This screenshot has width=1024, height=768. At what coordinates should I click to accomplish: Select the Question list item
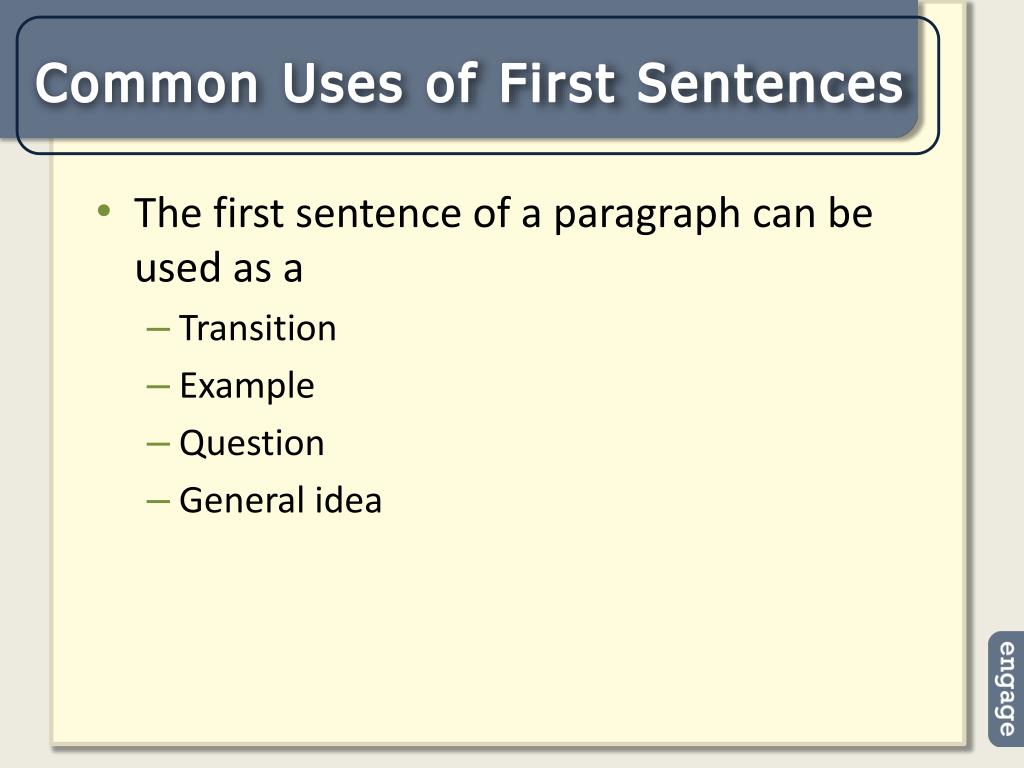click(251, 443)
